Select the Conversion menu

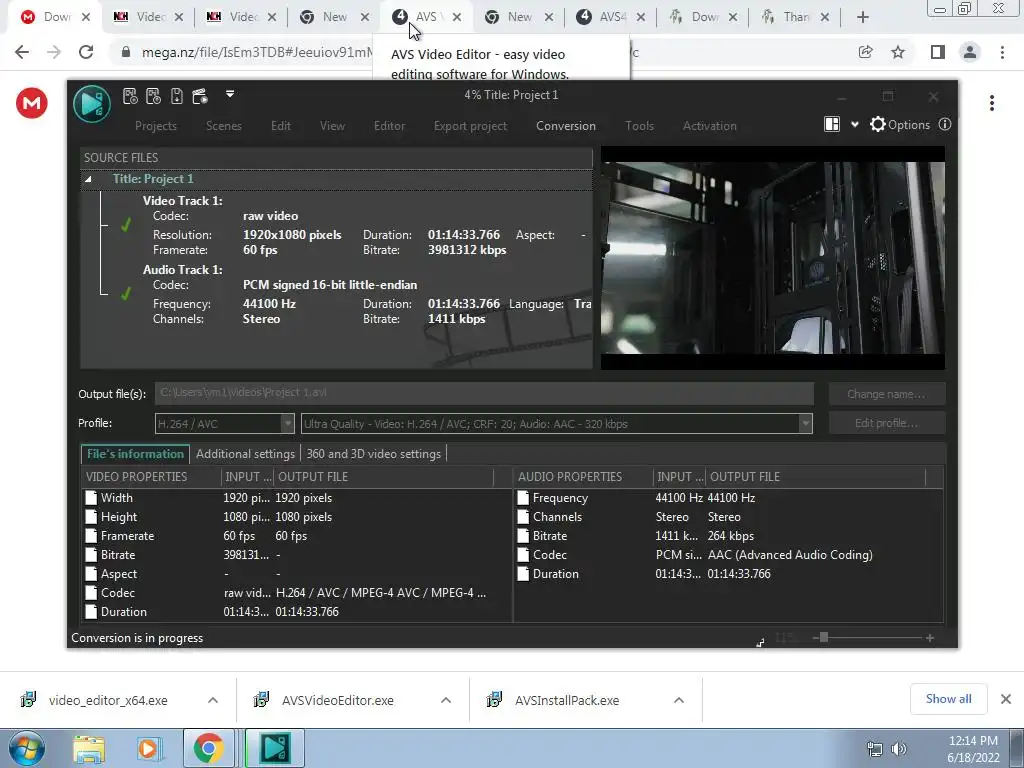[x=566, y=126]
